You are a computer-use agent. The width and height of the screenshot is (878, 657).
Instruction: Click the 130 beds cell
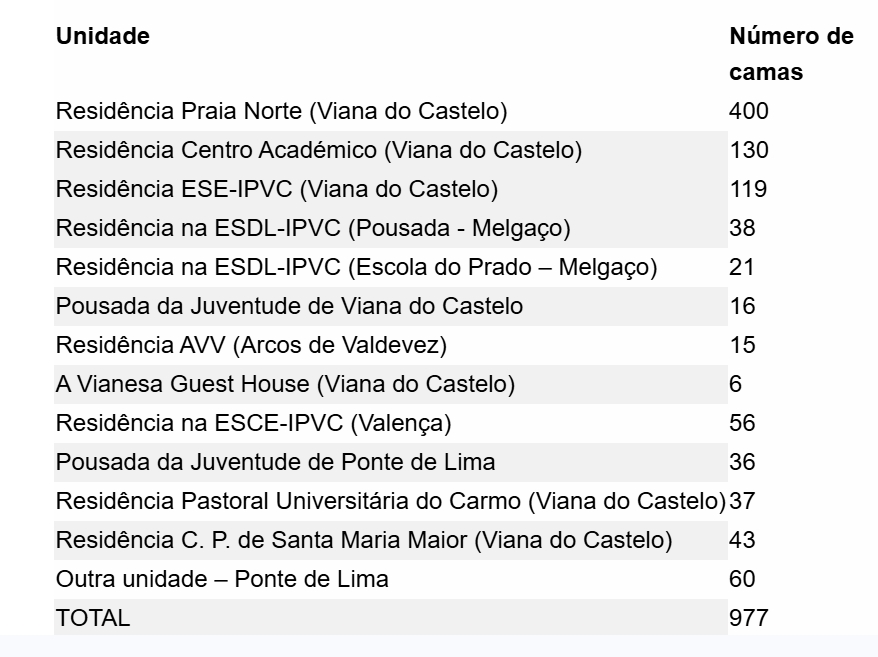coord(749,150)
